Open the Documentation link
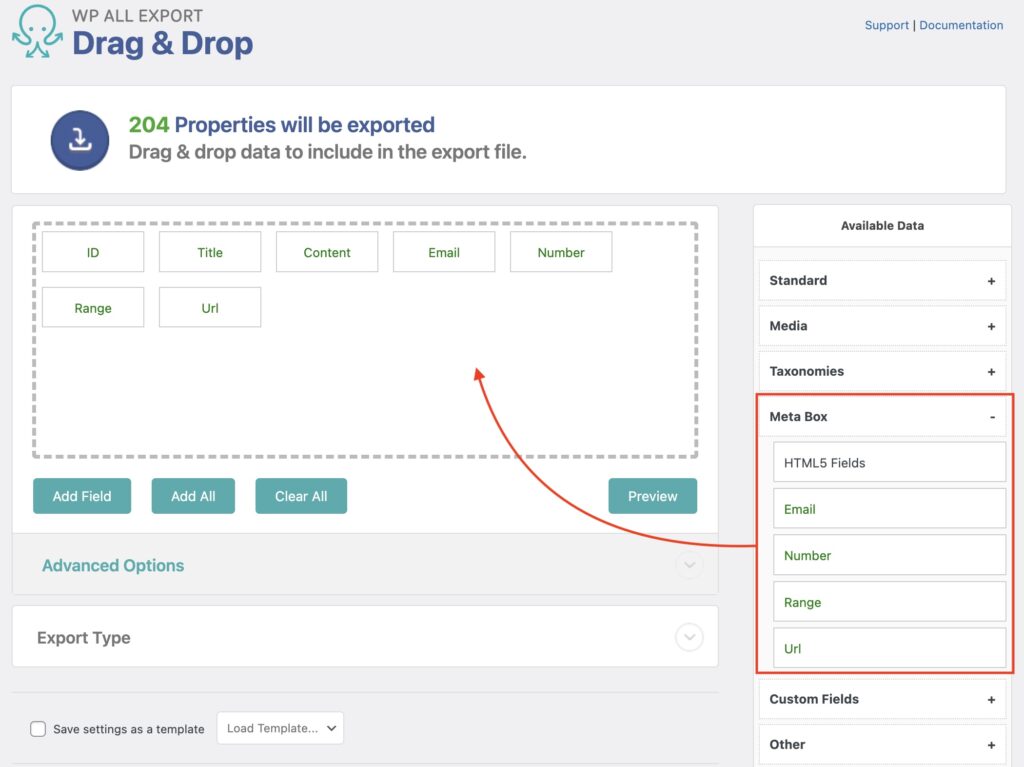Screen dimensions: 1024x767 tap(961, 25)
